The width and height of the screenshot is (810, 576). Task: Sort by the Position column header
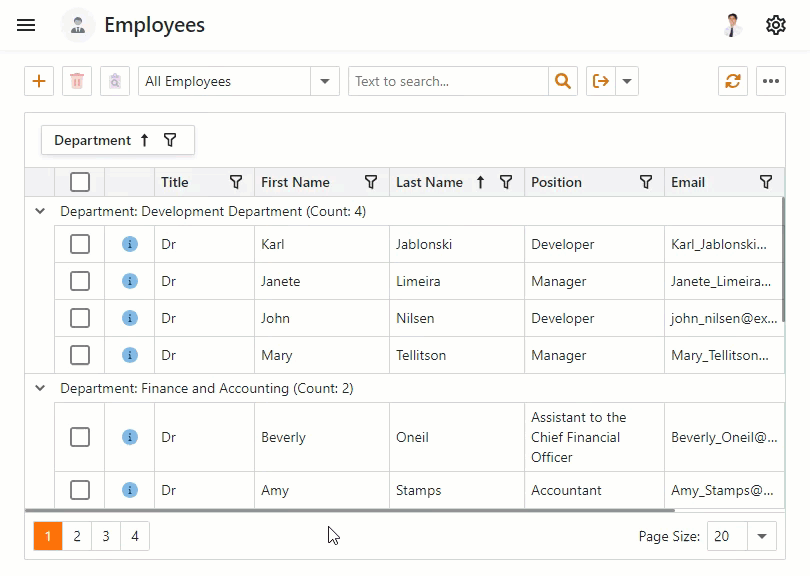tap(556, 182)
